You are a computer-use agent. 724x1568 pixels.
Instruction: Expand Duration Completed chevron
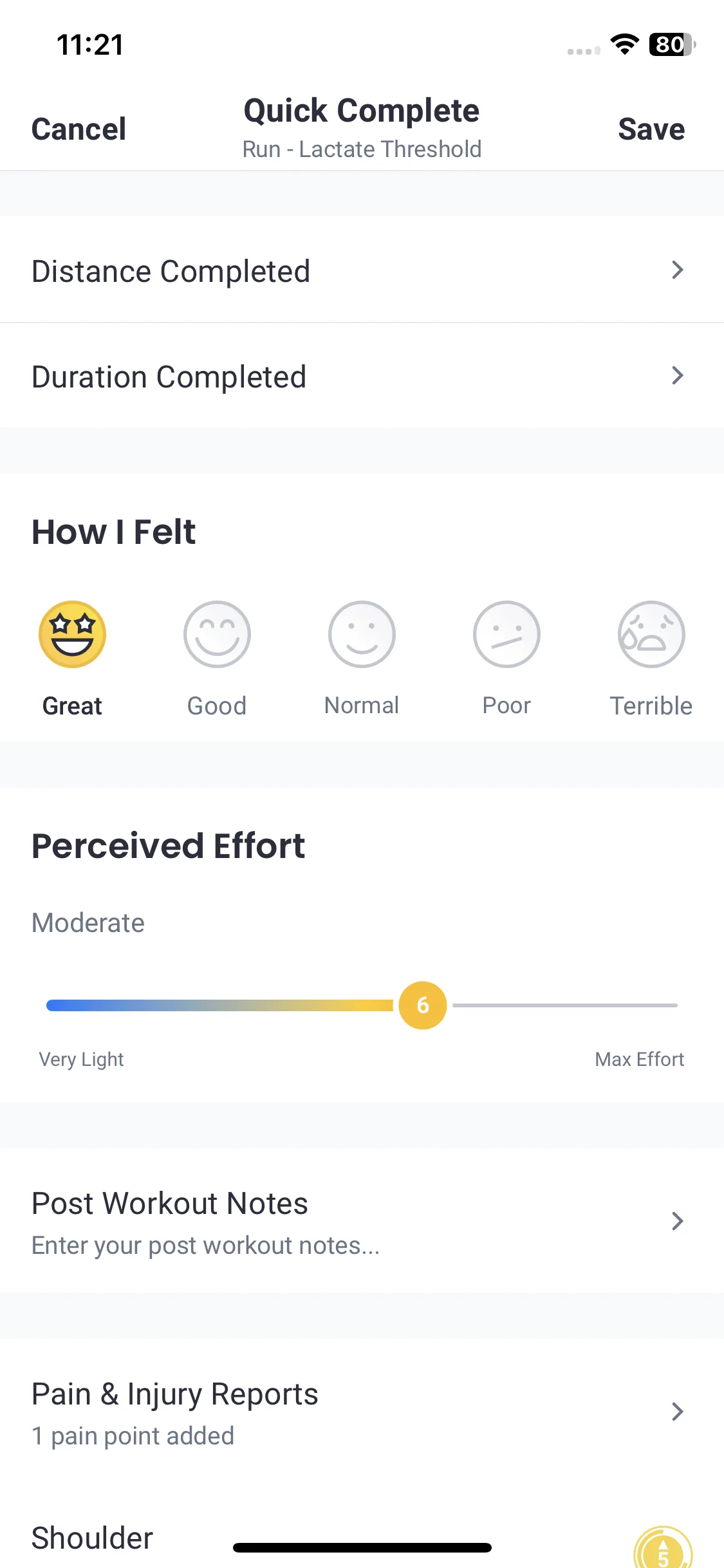pos(677,375)
